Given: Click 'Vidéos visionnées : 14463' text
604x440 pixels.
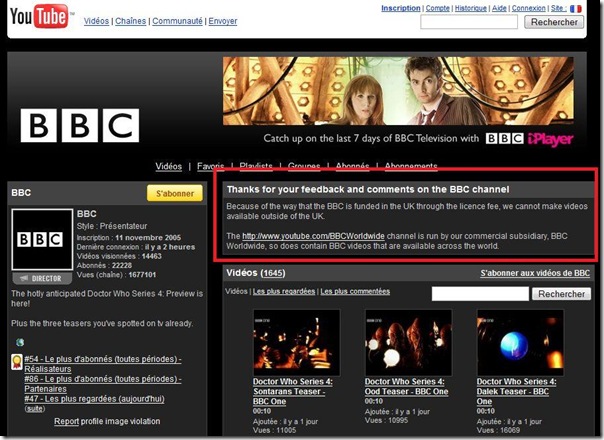Looking at the screenshot, I should click(x=119, y=256).
